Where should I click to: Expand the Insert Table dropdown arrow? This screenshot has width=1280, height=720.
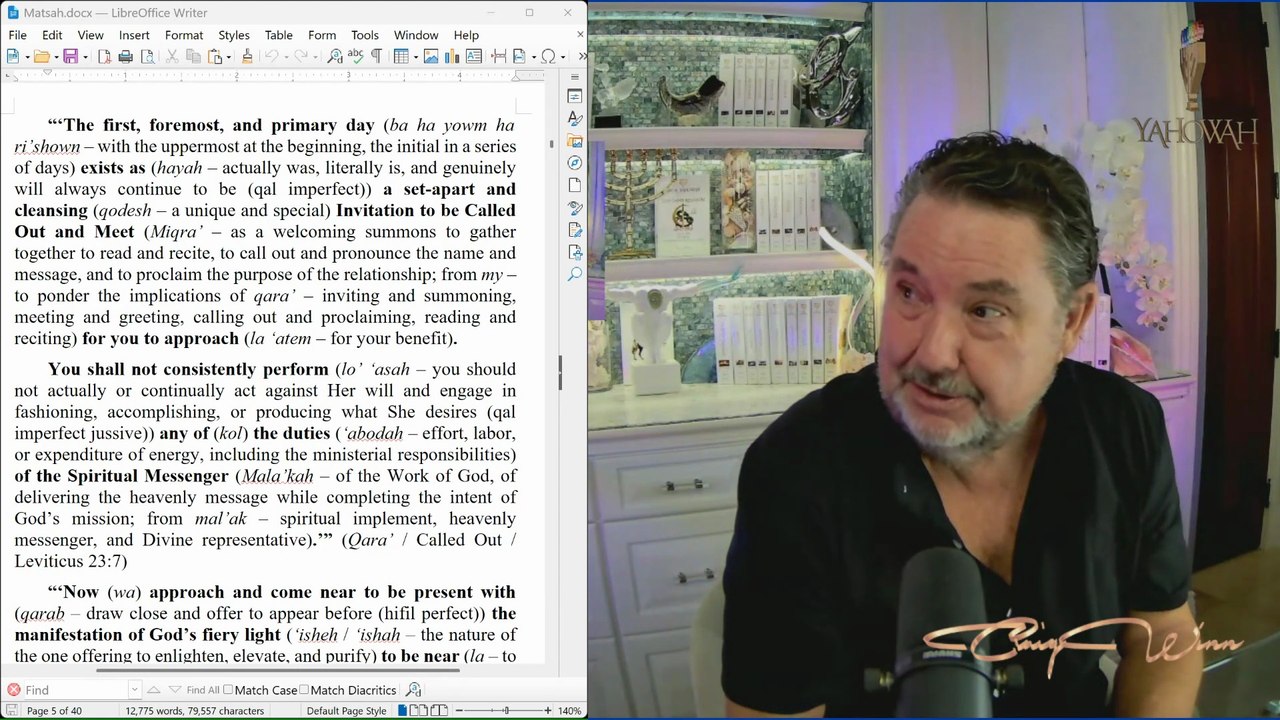[x=414, y=56]
